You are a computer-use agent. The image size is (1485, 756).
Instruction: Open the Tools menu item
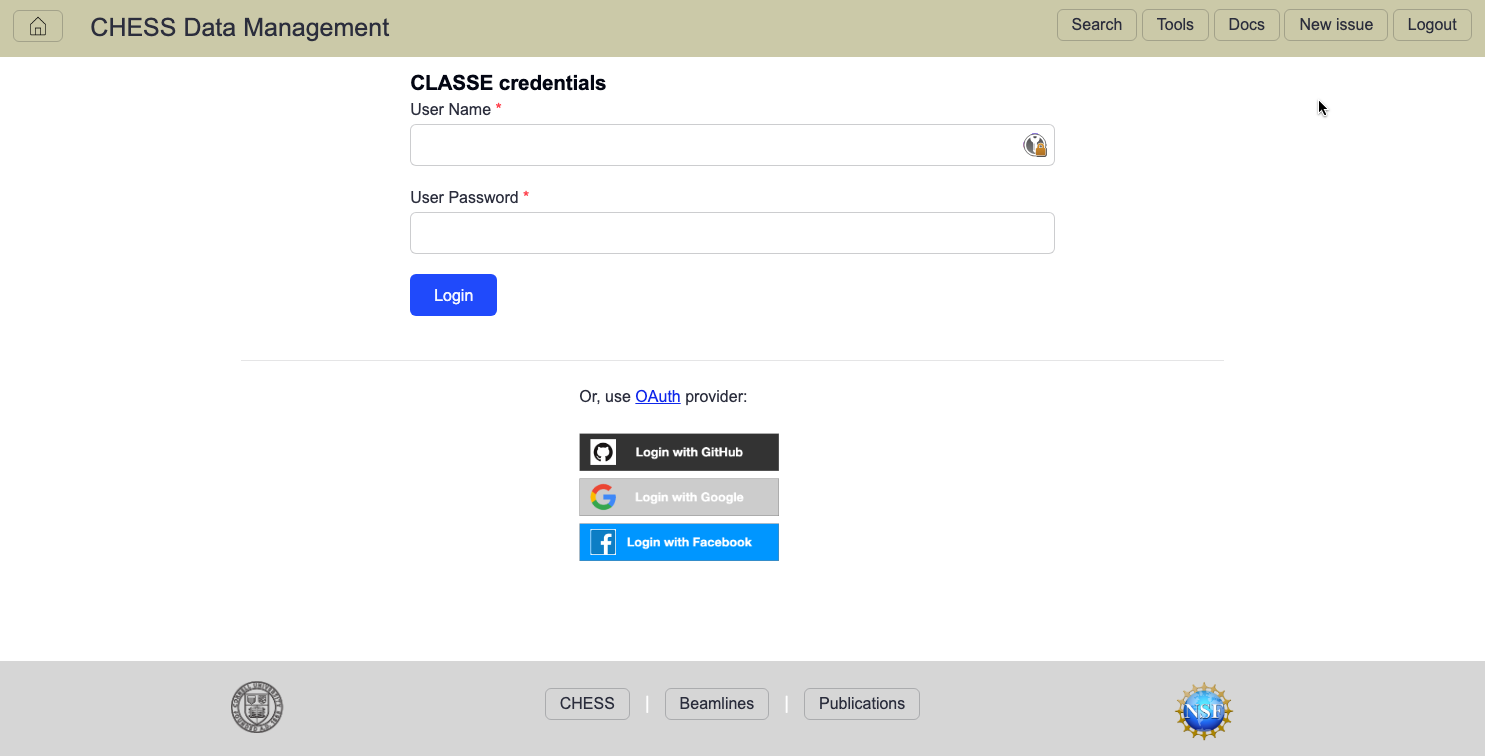[1175, 25]
